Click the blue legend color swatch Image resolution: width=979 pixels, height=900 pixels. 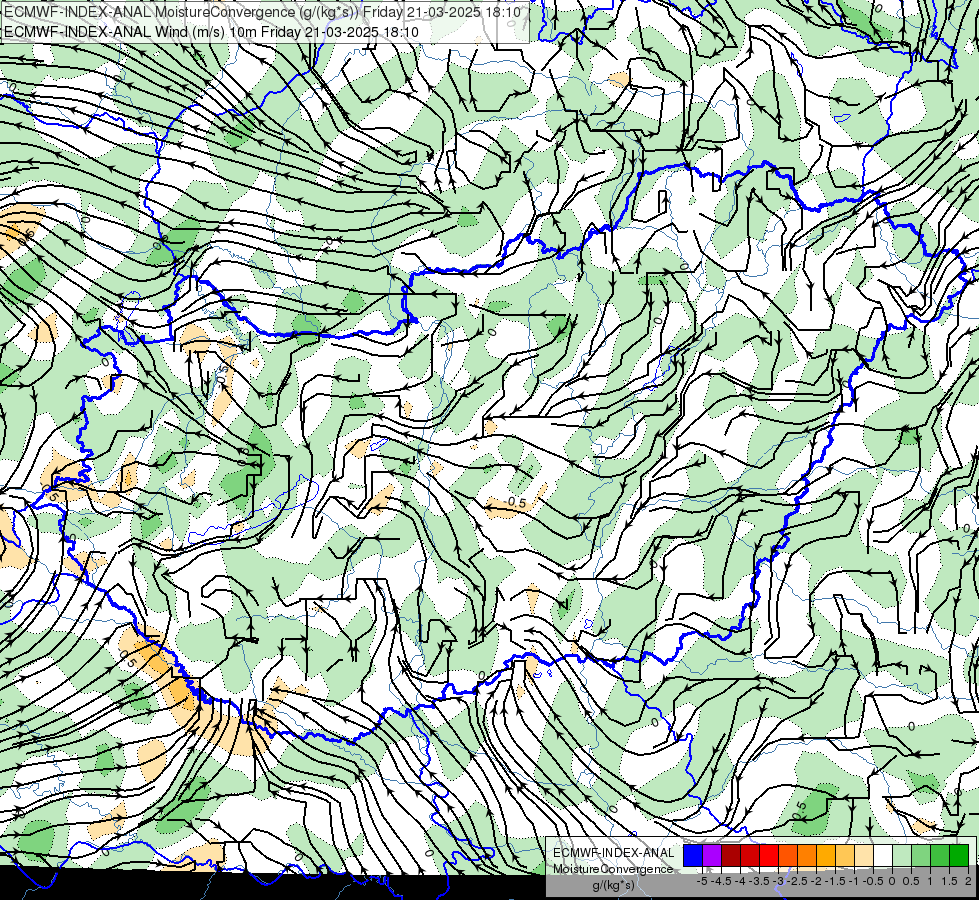pos(693,856)
